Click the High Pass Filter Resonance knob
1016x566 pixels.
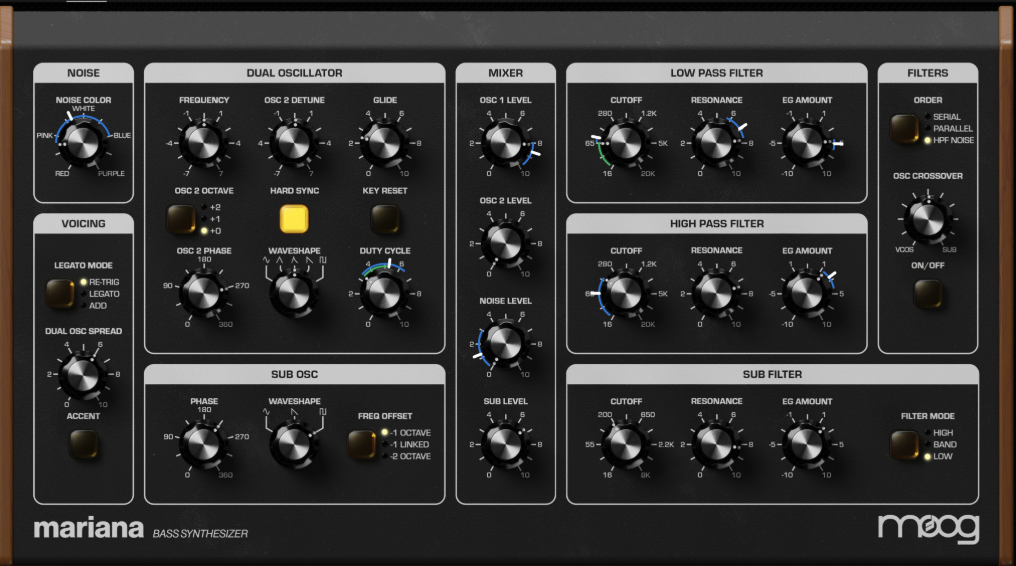(716, 294)
